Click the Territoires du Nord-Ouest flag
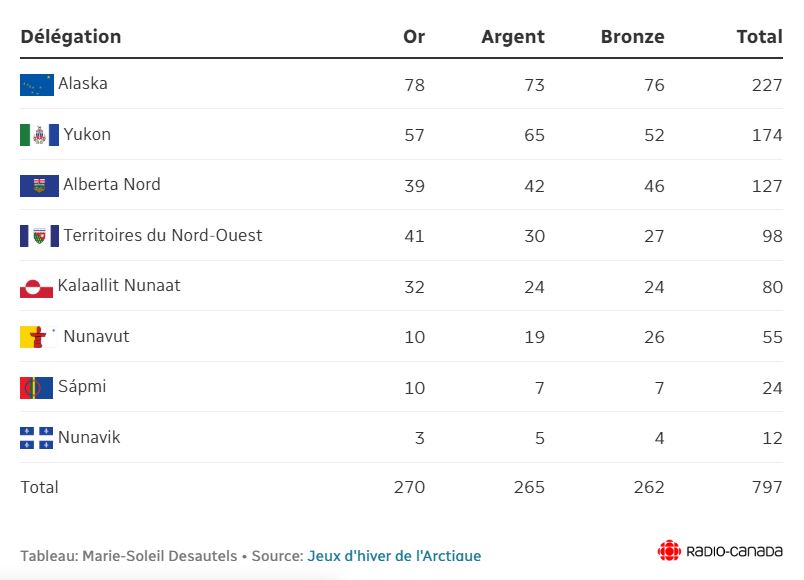Image resolution: width=804 pixels, height=580 pixels. click(x=39, y=236)
